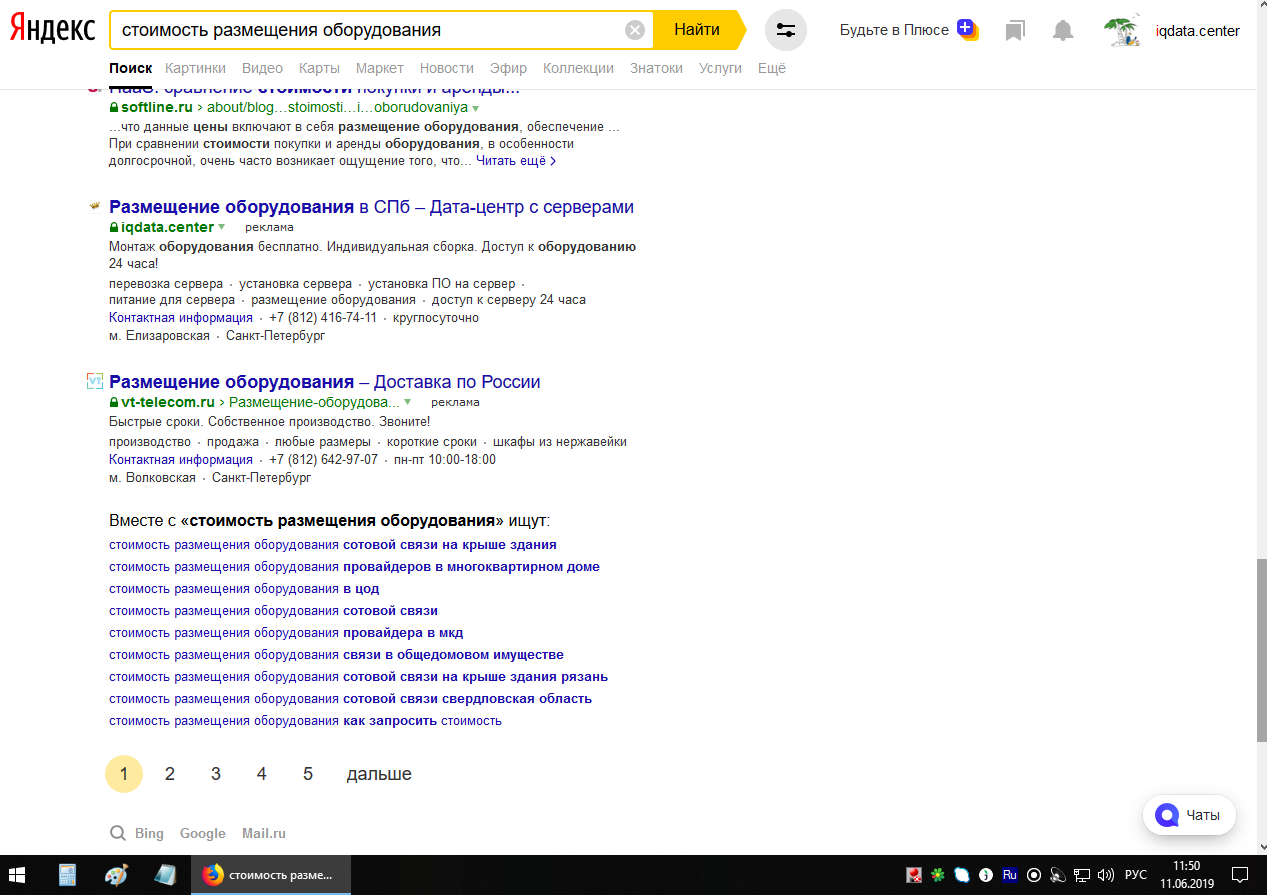Click the Яндекс logo
This screenshot has height=895, width=1267.
pyautogui.click(x=53, y=30)
